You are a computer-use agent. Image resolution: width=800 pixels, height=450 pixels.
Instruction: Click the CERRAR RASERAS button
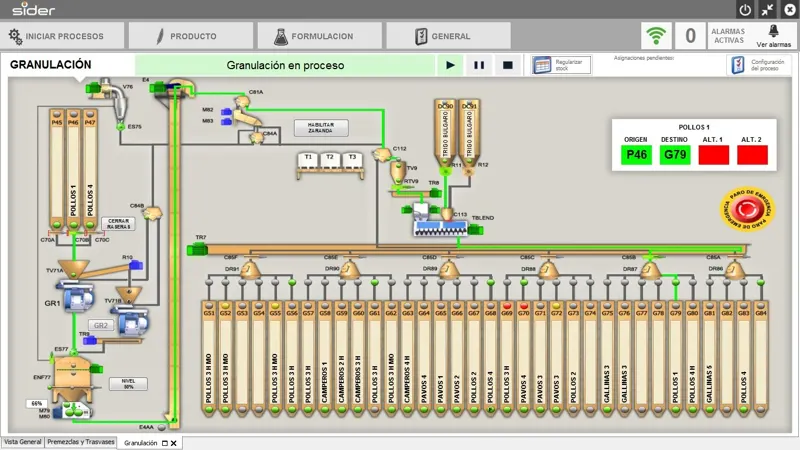click(118, 223)
